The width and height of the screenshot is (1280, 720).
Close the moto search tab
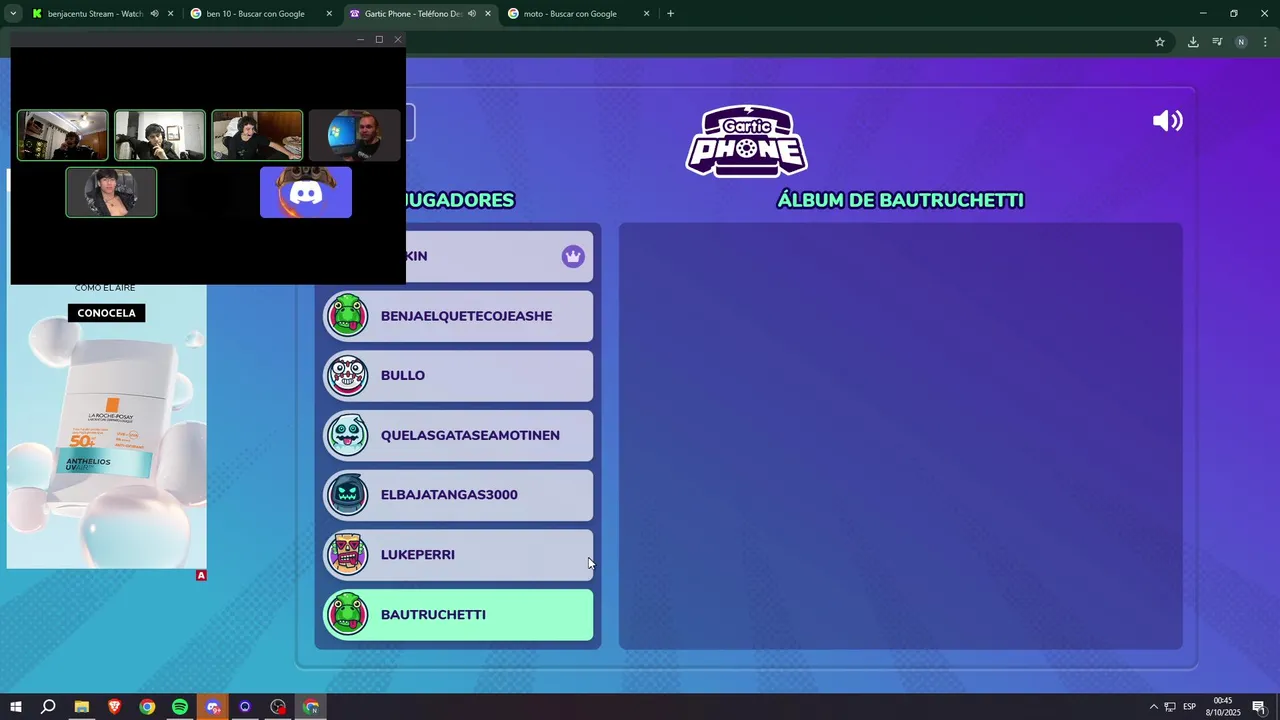pos(646,14)
